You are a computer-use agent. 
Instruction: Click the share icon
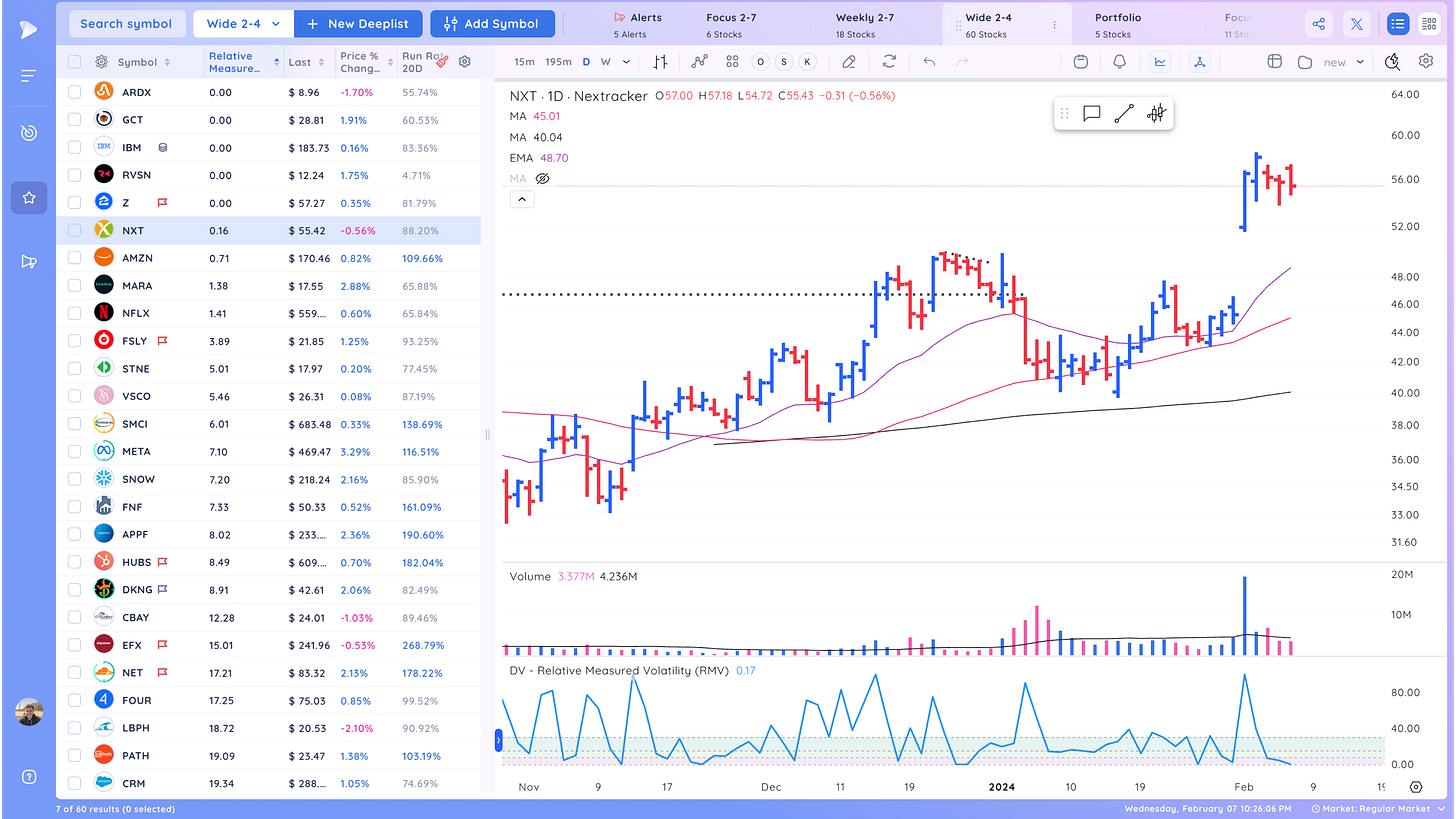(1319, 24)
